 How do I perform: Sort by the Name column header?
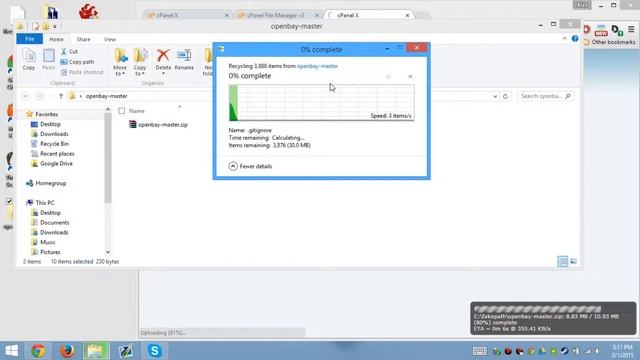(137, 111)
